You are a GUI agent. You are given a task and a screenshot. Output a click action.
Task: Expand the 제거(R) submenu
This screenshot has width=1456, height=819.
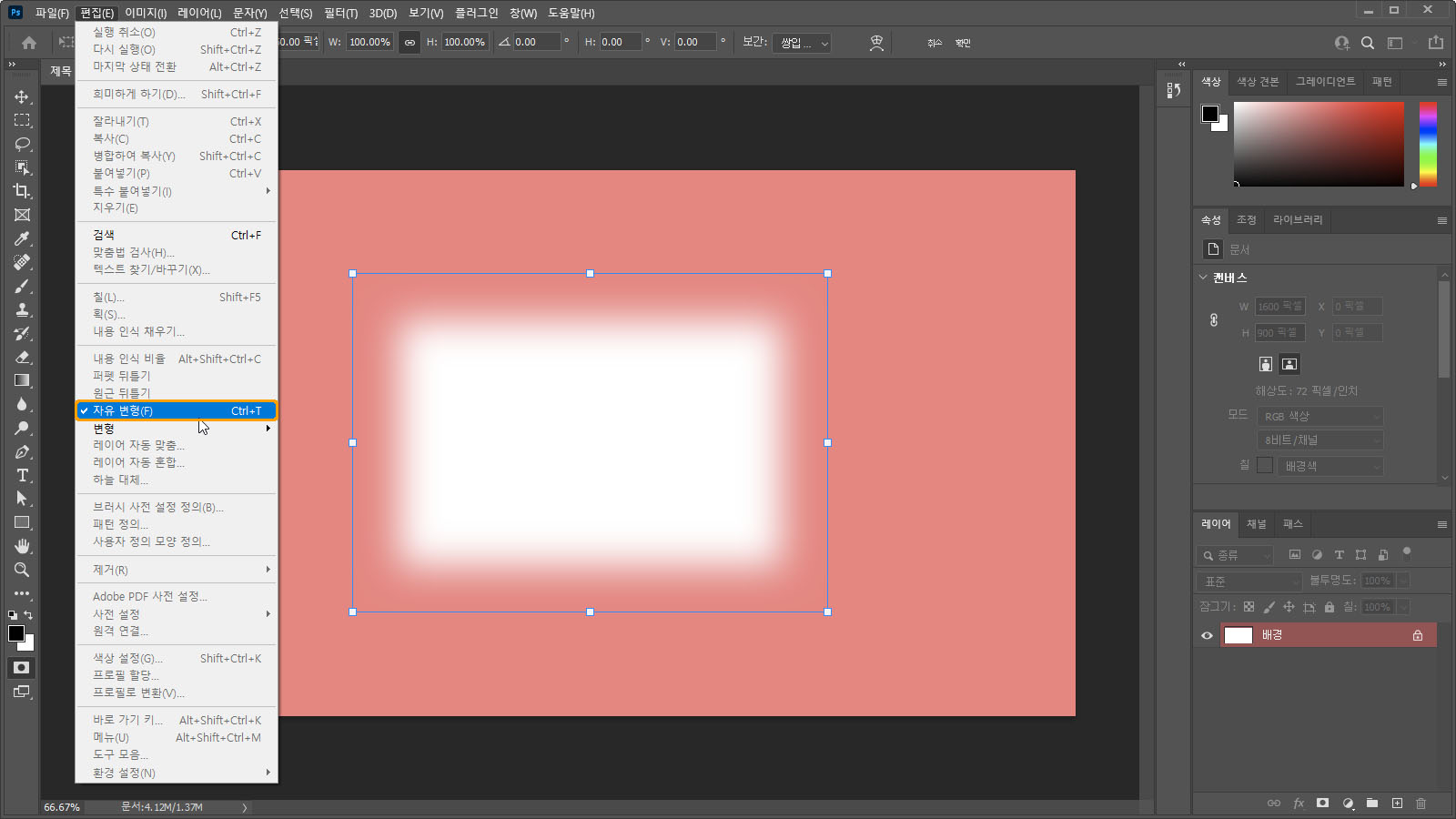(177, 570)
